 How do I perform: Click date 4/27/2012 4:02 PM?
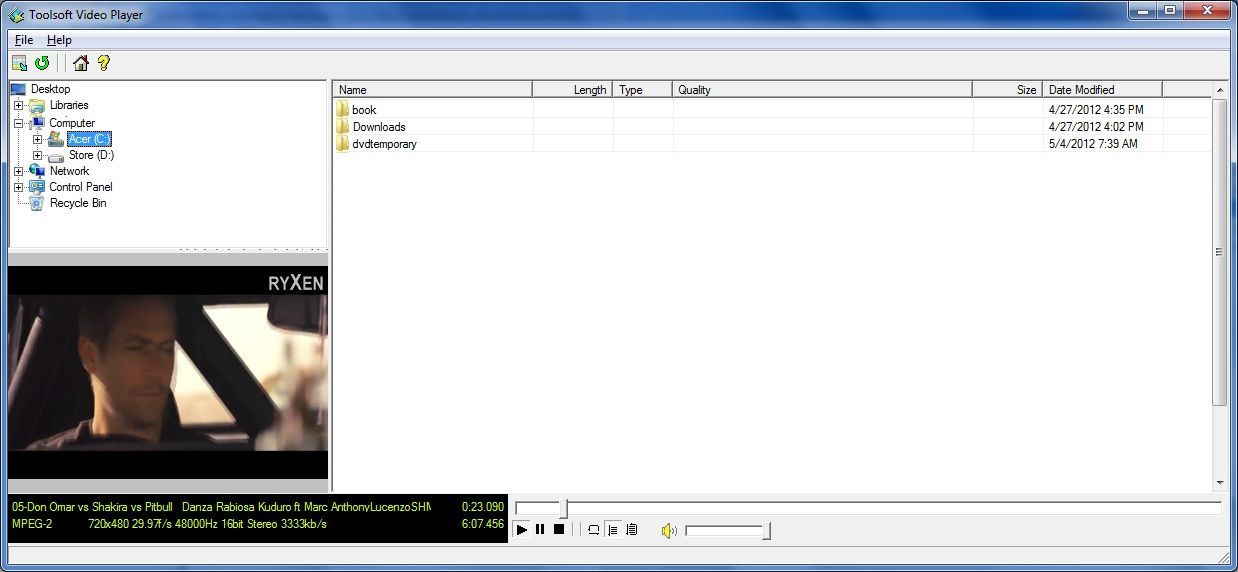tap(1096, 127)
